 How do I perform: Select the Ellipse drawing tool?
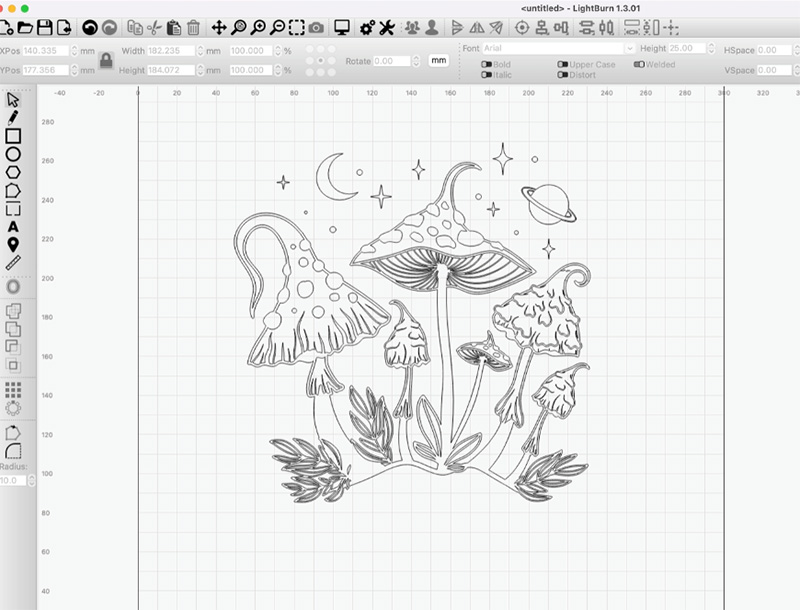[x=13, y=154]
